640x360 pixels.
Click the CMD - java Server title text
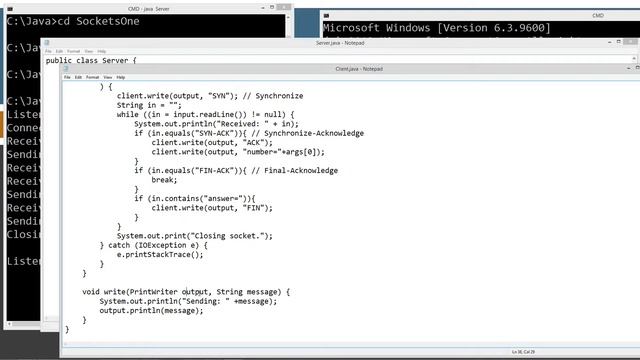pos(148,9)
